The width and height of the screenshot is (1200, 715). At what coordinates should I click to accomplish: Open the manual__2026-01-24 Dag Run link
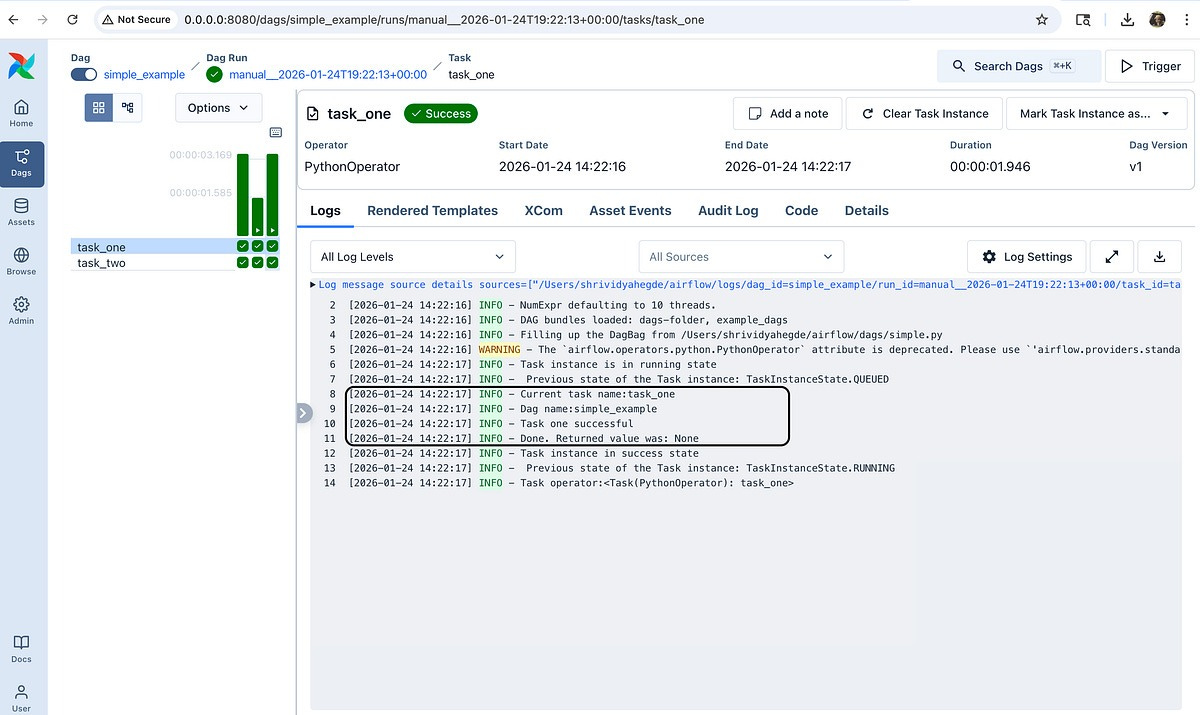click(328, 75)
